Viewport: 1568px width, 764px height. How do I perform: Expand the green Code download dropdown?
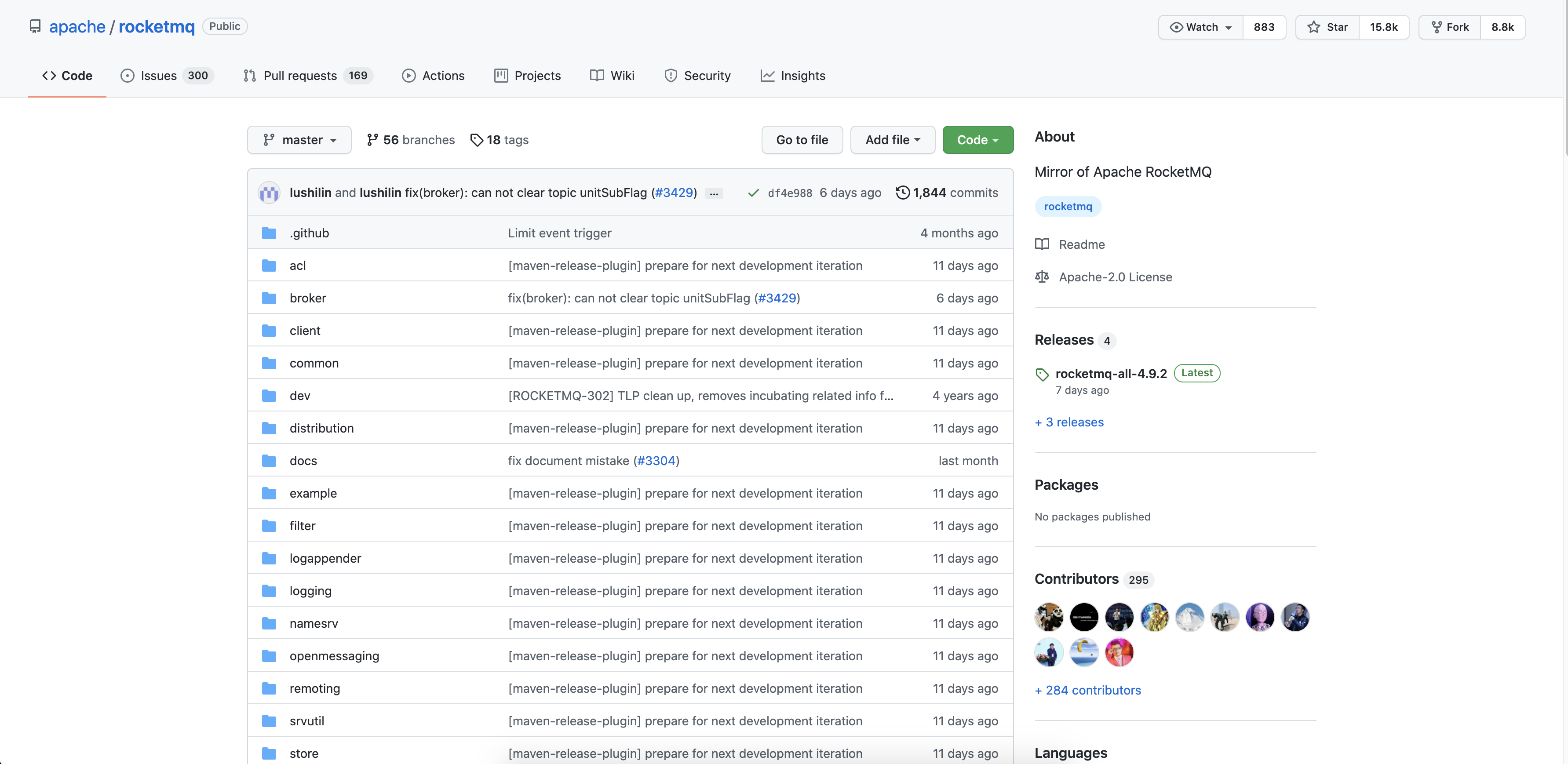tap(977, 140)
